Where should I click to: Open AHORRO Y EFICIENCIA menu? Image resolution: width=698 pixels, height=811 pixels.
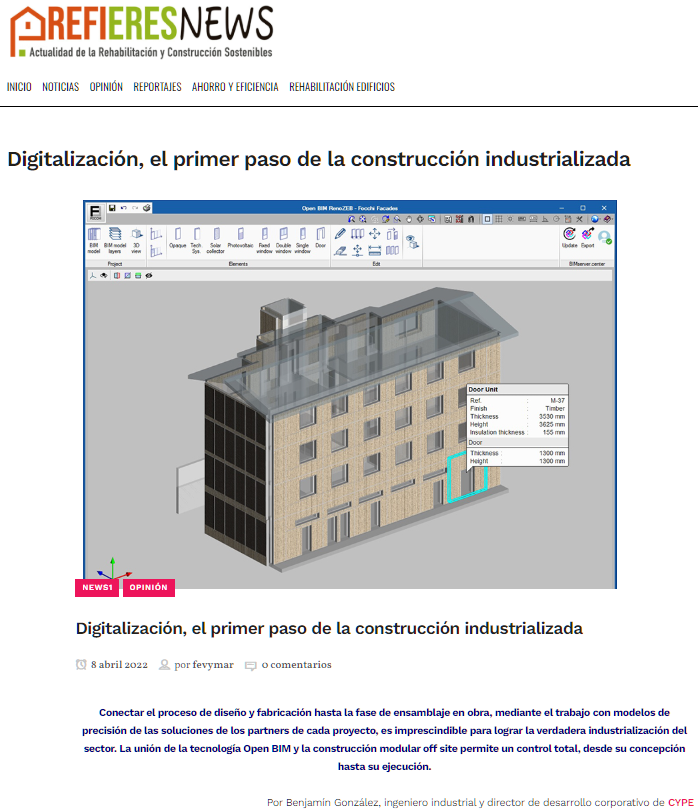click(235, 87)
